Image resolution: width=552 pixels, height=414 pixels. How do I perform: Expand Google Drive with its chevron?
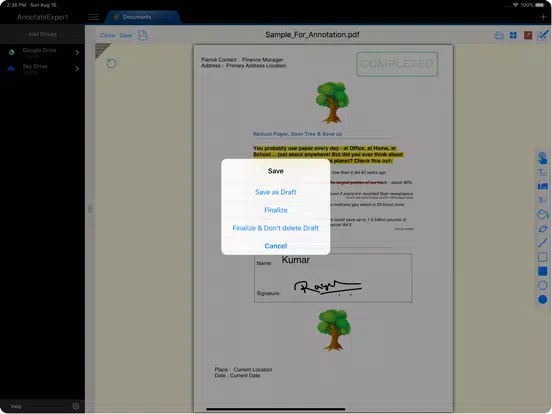(77, 52)
